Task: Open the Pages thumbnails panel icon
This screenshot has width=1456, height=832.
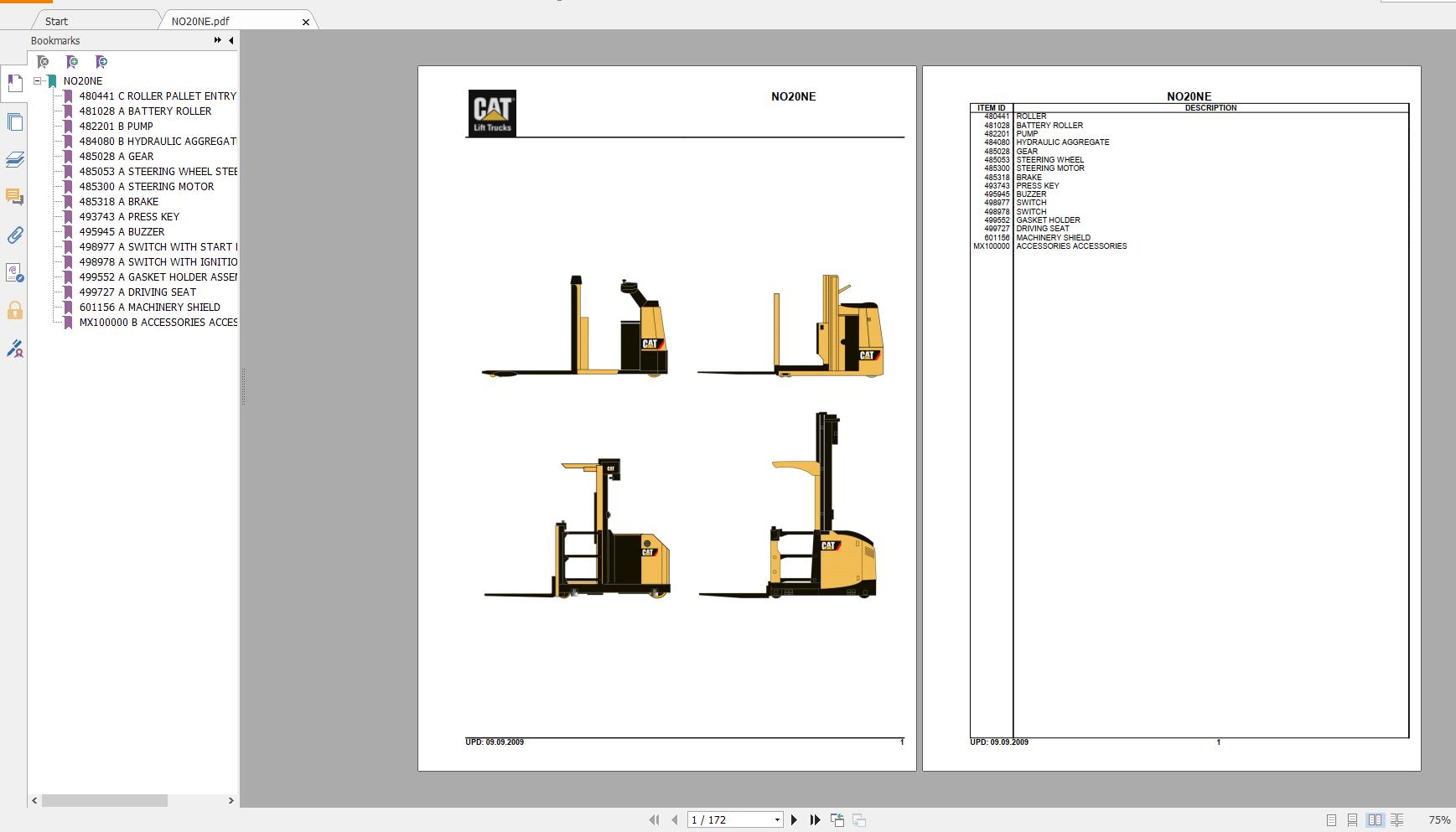Action: 14,122
